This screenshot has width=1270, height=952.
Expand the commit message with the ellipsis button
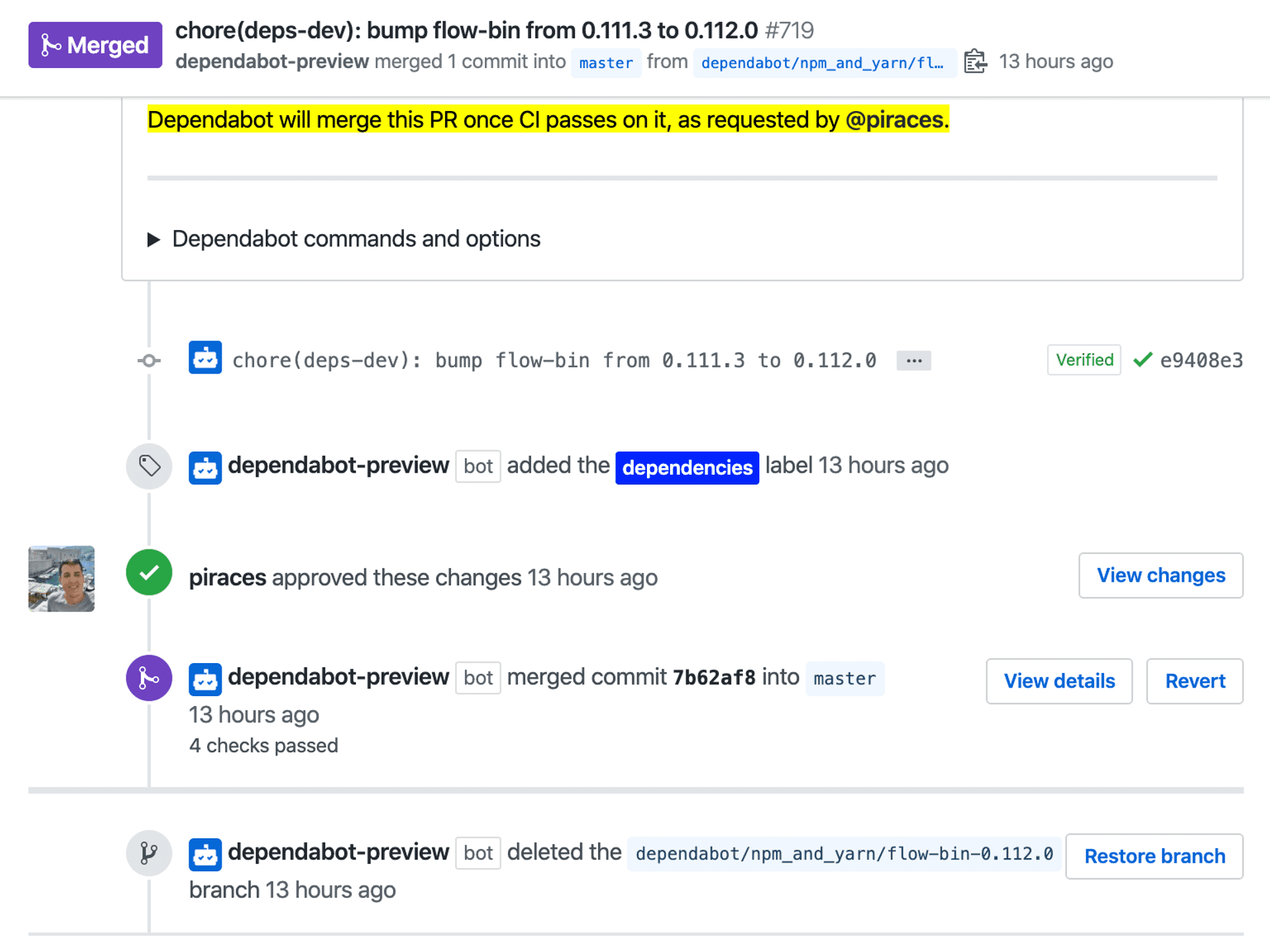(x=913, y=360)
